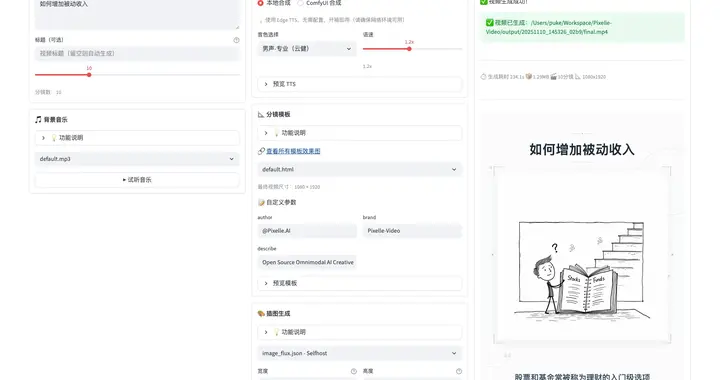Click the brand field with Pixelle-Video

(x=412, y=231)
